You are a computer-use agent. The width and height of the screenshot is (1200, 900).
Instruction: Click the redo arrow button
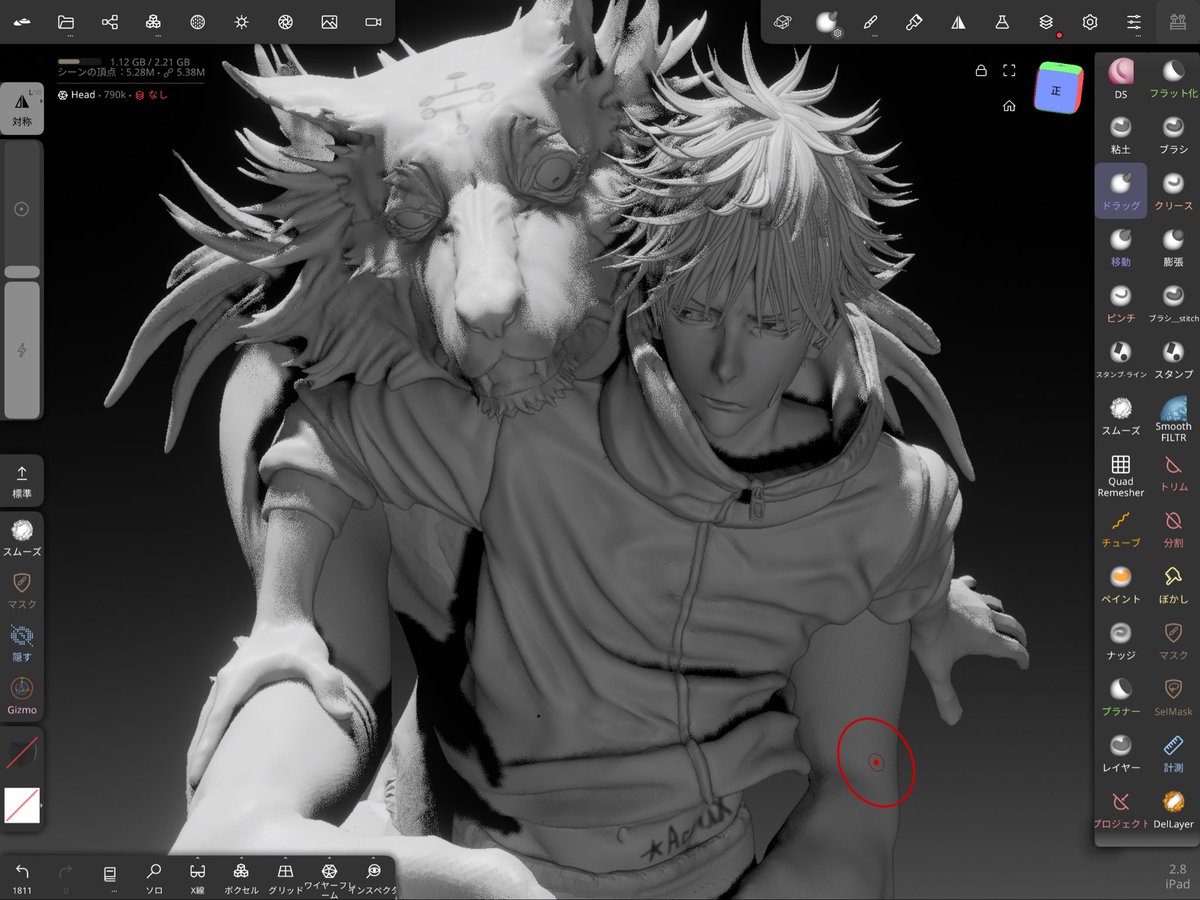(x=66, y=877)
